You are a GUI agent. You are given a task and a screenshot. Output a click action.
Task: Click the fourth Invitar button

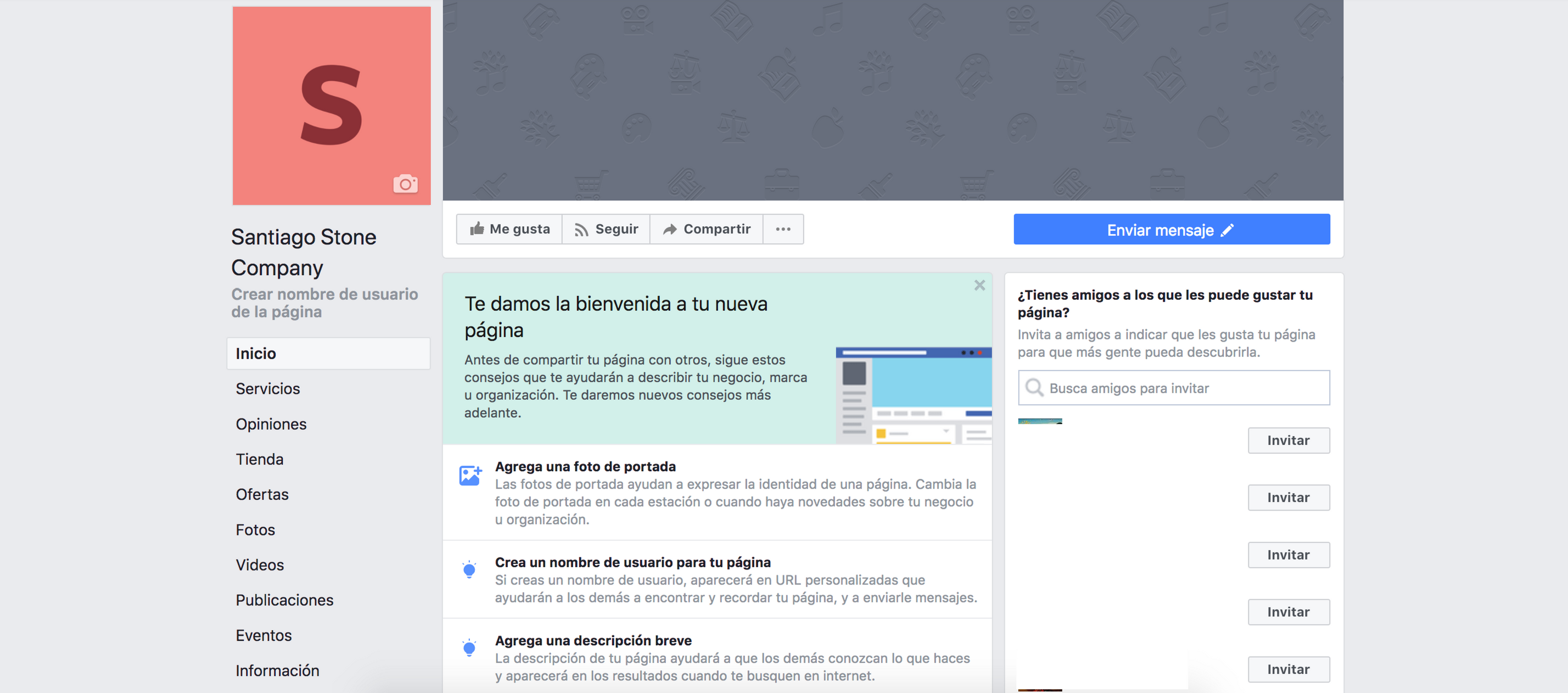tap(1289, 612)
